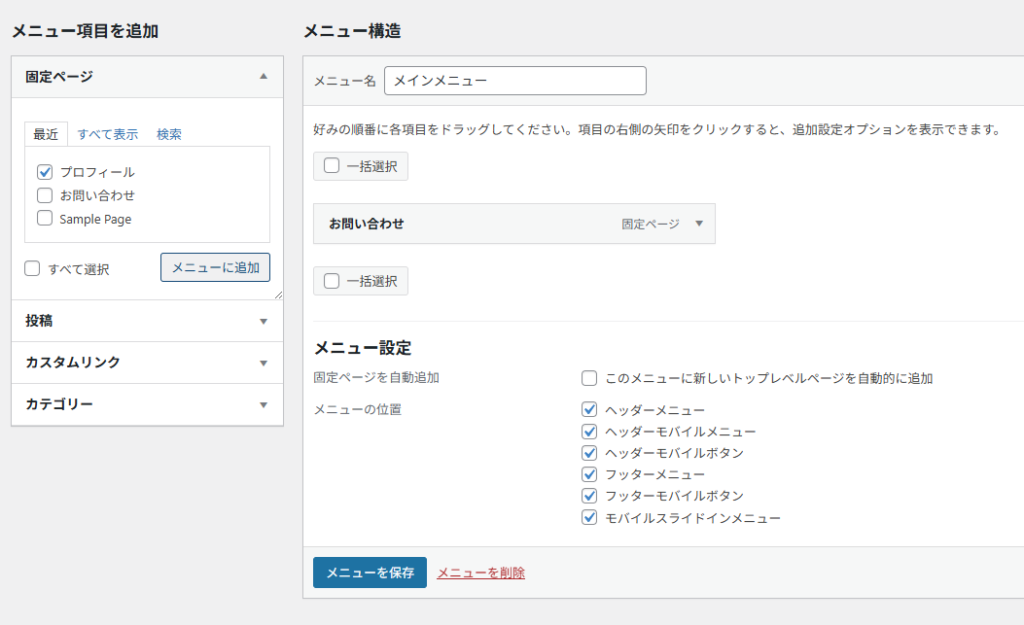This screenshot has width=1024, height=625.
Task: Switch to the すべて表示 tab
Action: [x=108, y=134]
